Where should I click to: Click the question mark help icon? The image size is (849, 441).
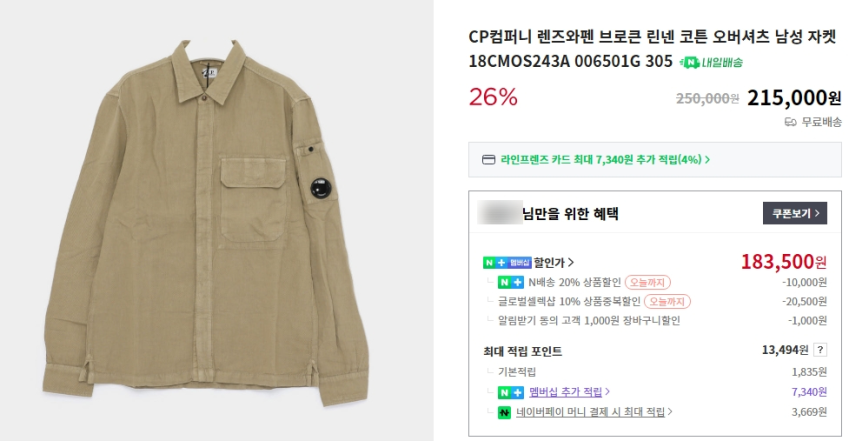(822, 350)
